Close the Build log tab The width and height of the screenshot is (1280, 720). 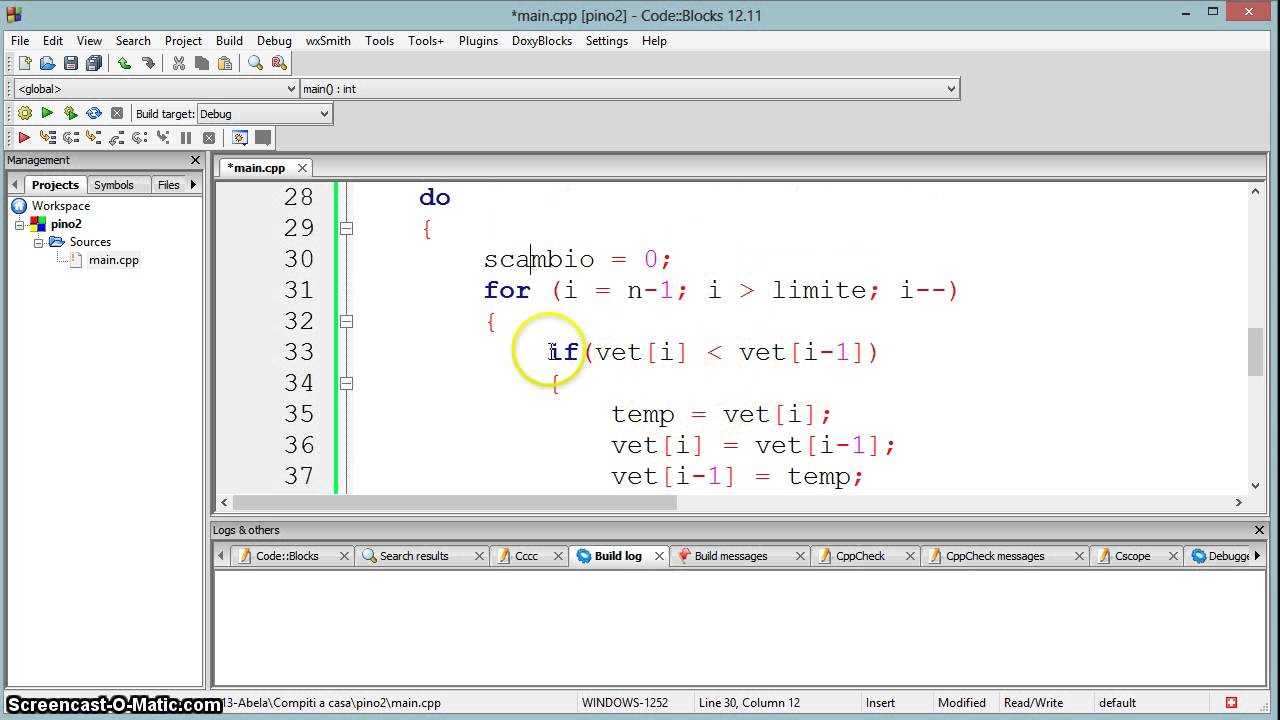point(659,556)
